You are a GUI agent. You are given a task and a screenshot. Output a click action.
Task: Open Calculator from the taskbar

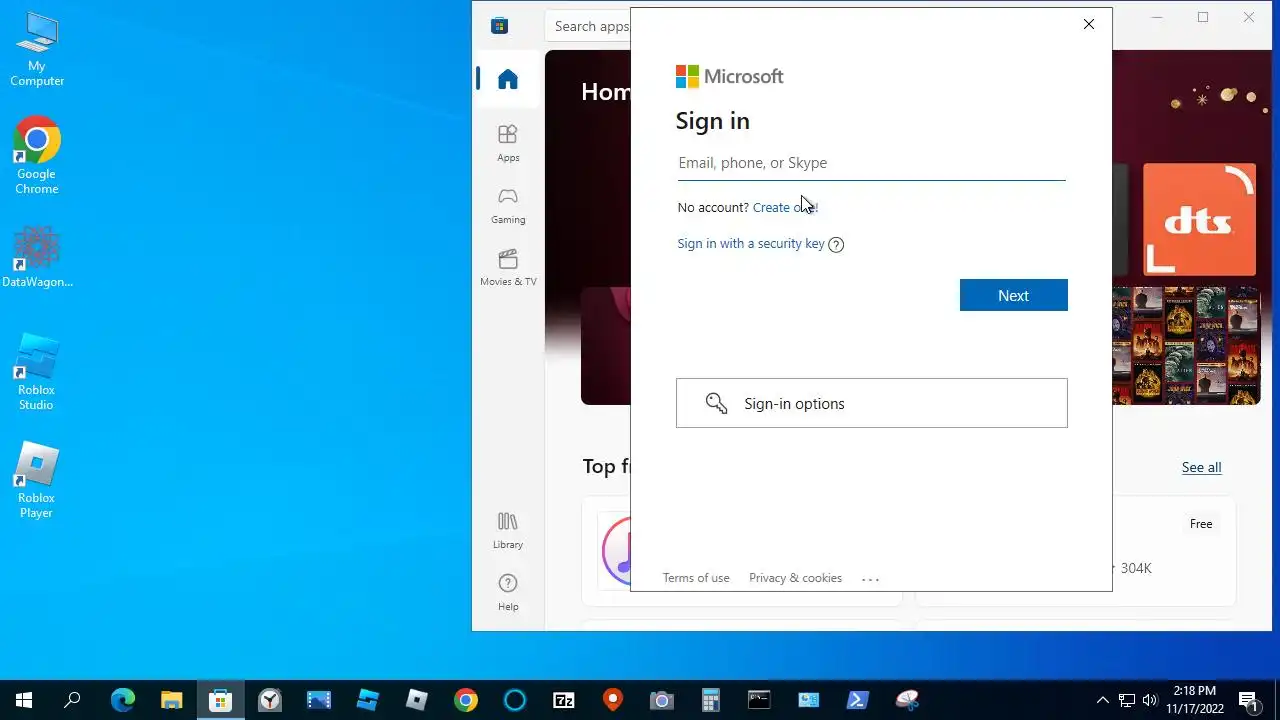pos(711,700)
